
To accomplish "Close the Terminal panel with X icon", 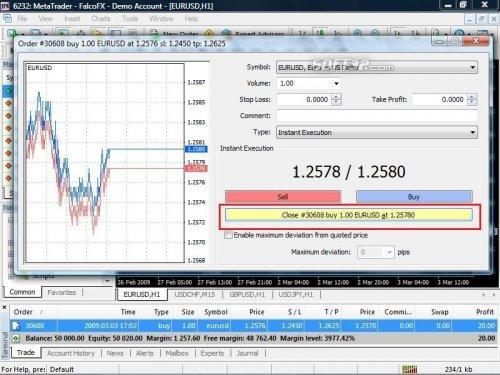I will point(4,307).
